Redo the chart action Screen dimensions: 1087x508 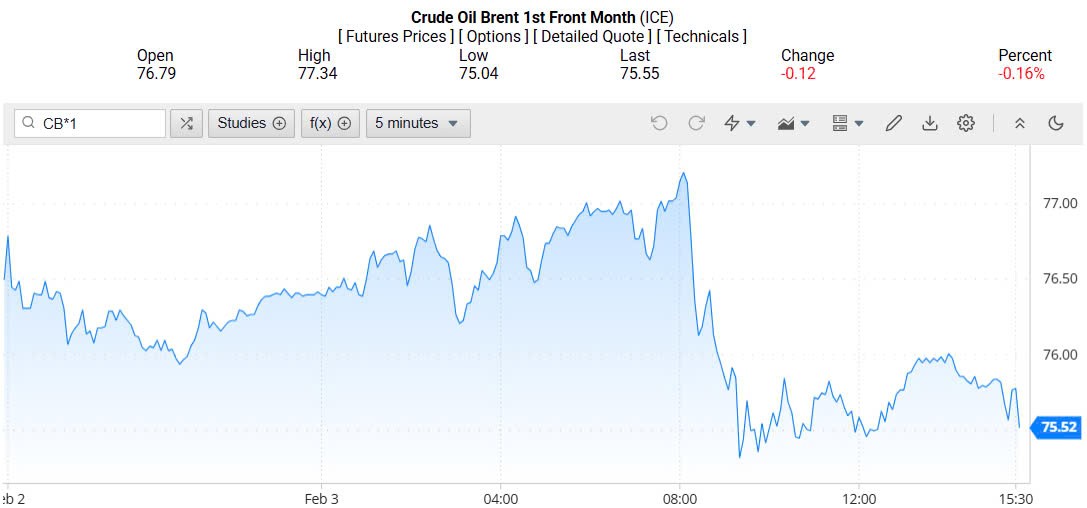pyautogui.click(x=696, y=123)
